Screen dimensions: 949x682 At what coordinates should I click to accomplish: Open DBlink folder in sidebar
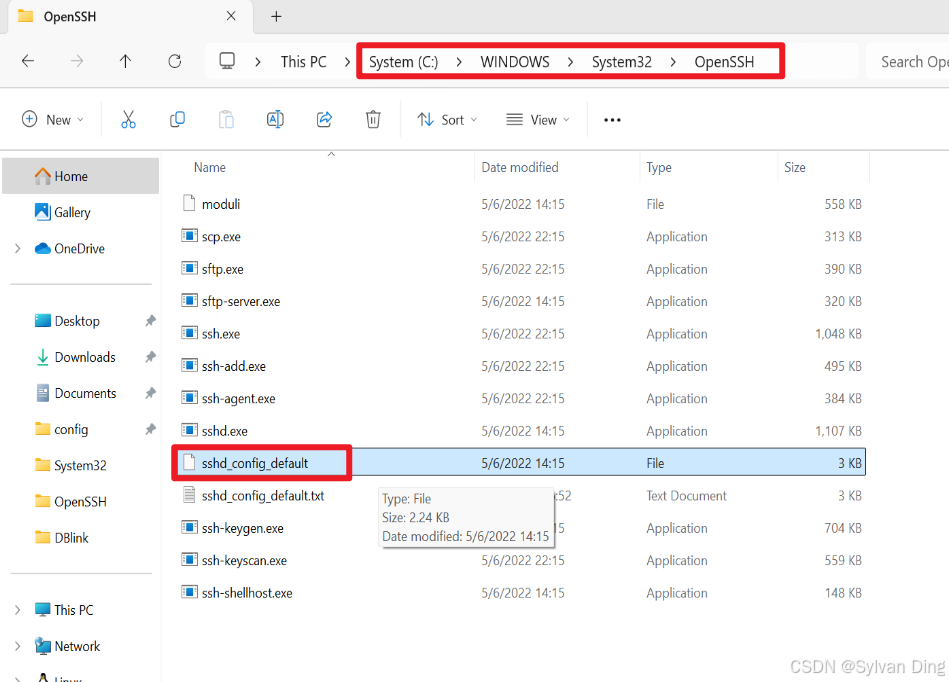(x=71, y=538)
